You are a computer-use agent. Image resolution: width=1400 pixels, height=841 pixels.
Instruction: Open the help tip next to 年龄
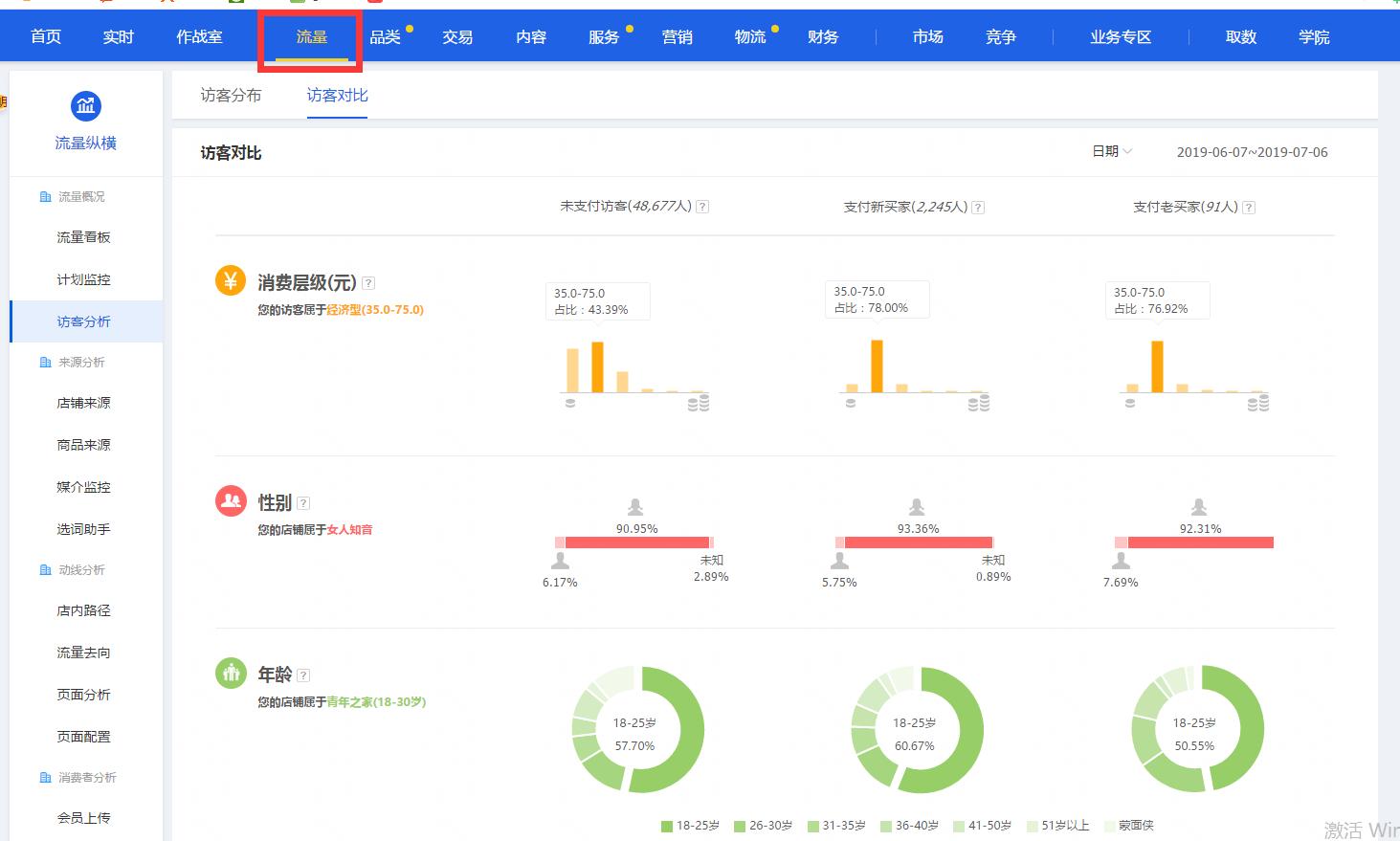pyautogui.click(x=301, y=674)
